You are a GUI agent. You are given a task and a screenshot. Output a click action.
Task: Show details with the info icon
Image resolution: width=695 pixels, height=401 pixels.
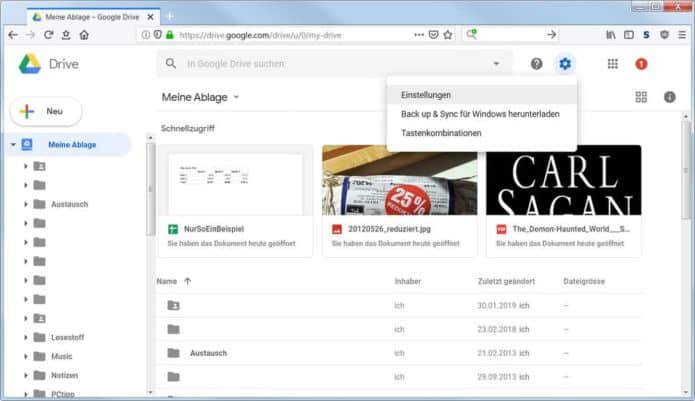pos(669,97)
